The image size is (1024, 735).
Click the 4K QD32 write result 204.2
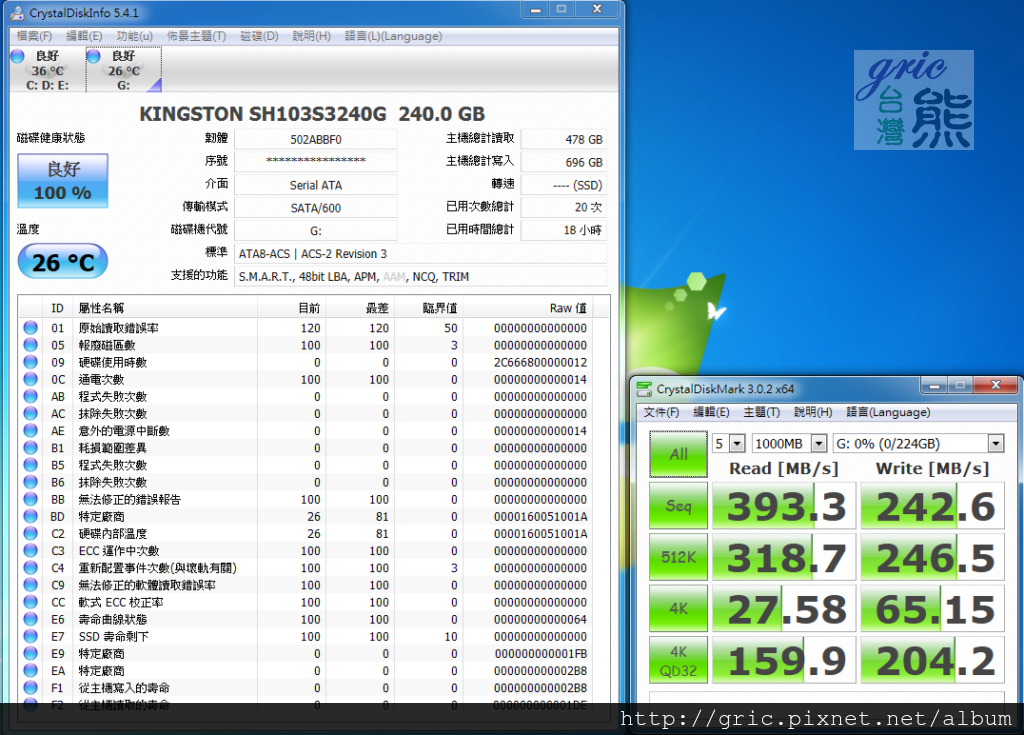pos(932,661)
